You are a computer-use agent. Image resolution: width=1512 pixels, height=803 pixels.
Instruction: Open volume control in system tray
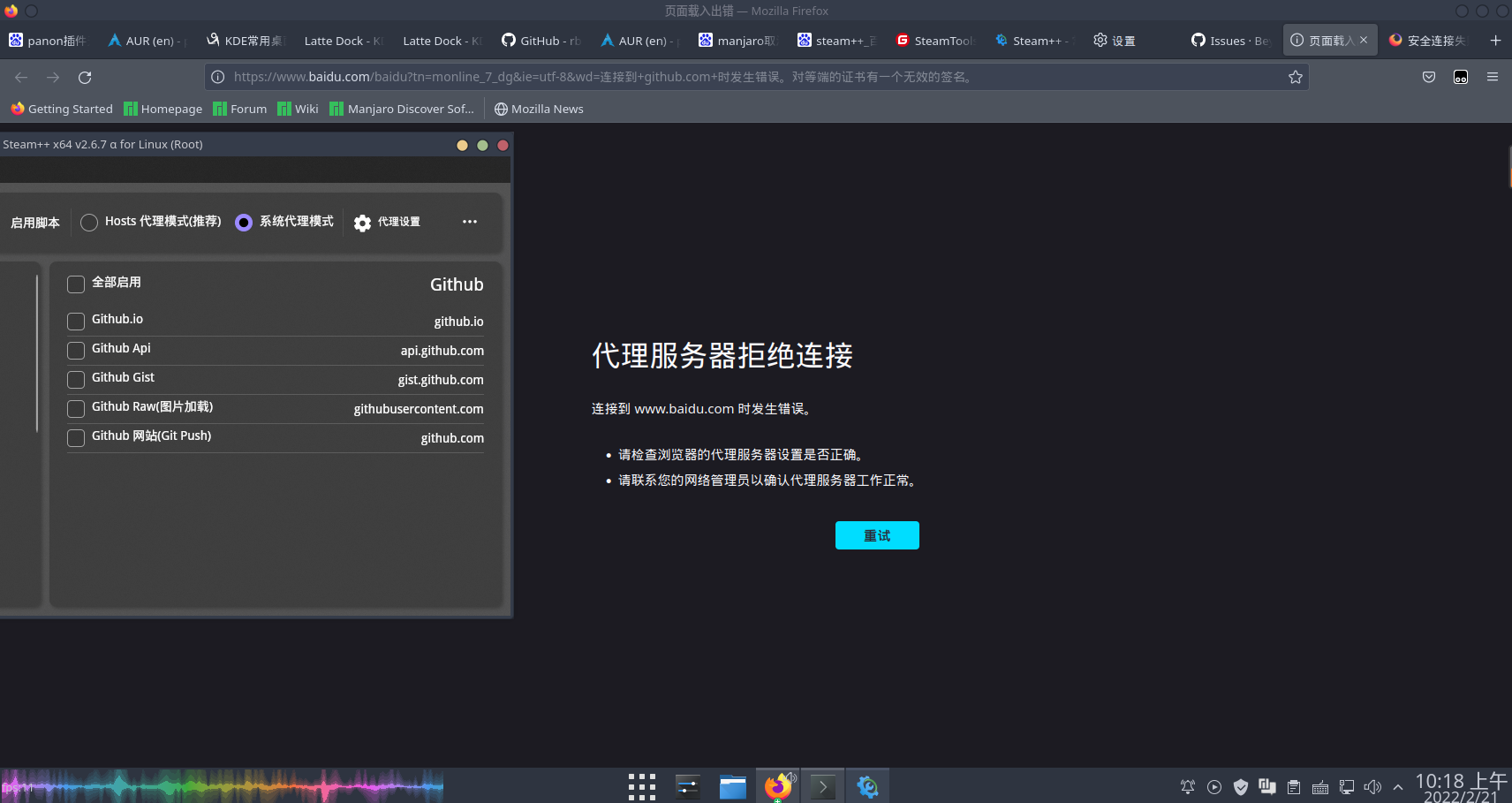[x=1372, y=787]
